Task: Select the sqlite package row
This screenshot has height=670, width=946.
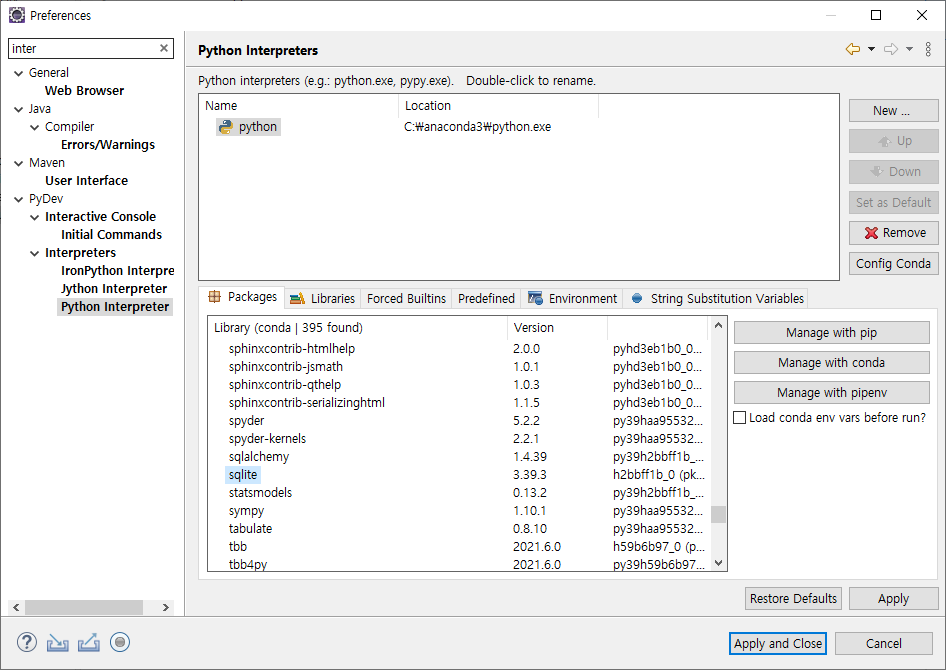Action: 243,475
